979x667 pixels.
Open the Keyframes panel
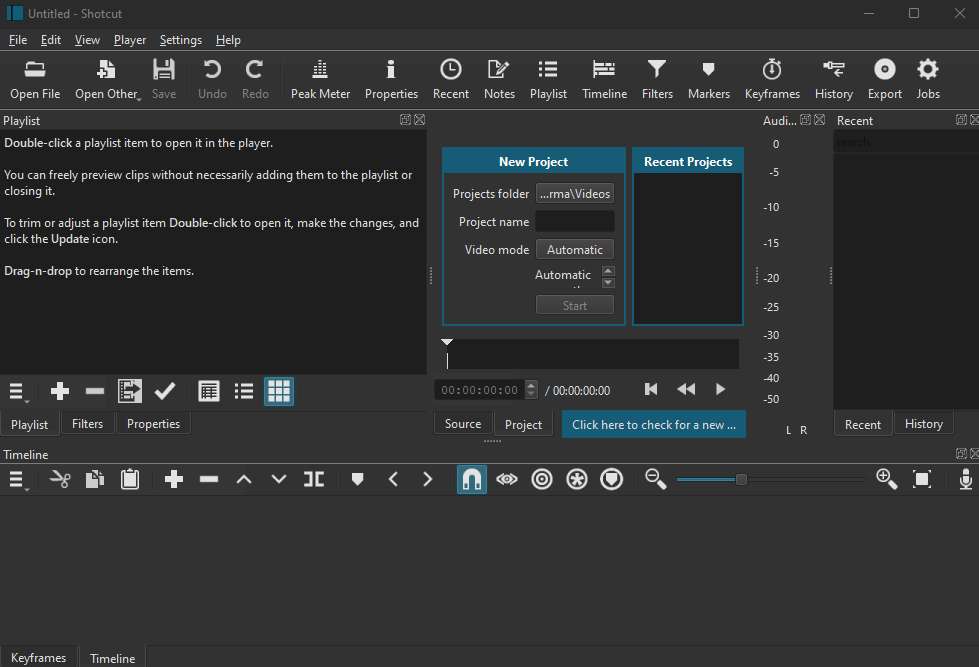point(771,78)
